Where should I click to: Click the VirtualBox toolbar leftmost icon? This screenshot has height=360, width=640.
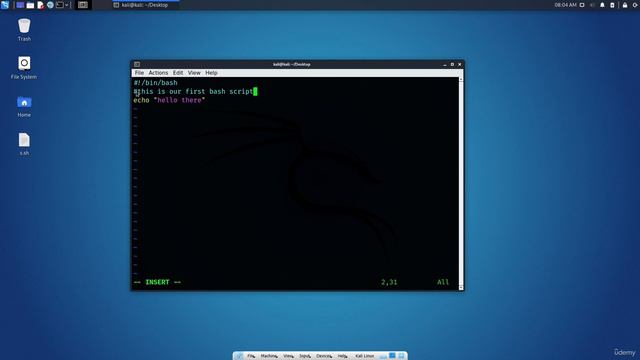click(x=239, y=356)
